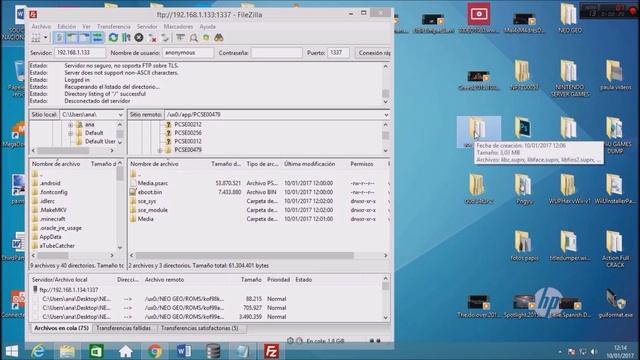Viewport: 640px width, 360px height.
Task: Focus the Nombre de usuario field
Action: tap(188, 53)
